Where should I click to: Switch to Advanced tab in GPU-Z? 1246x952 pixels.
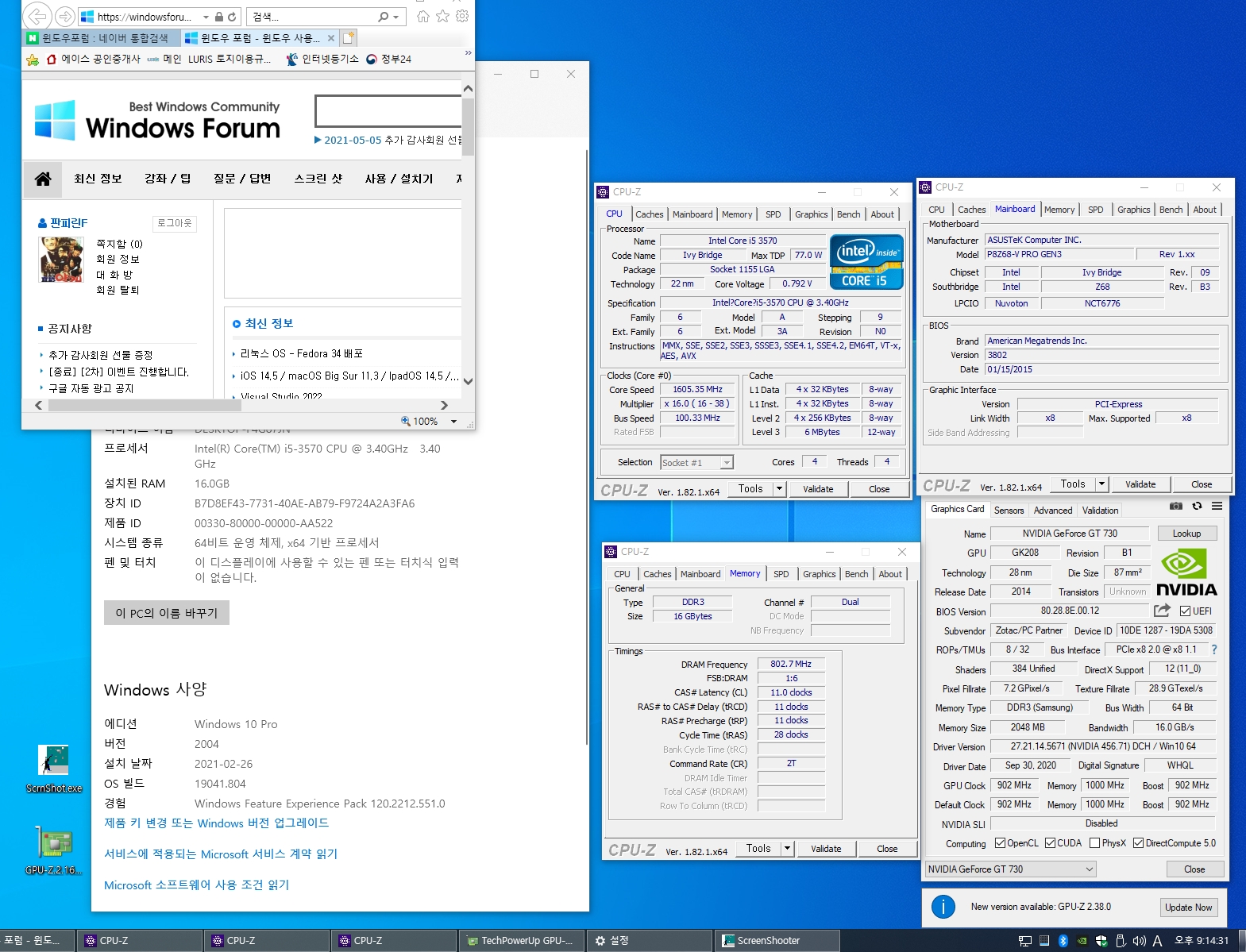[1053, 511]
